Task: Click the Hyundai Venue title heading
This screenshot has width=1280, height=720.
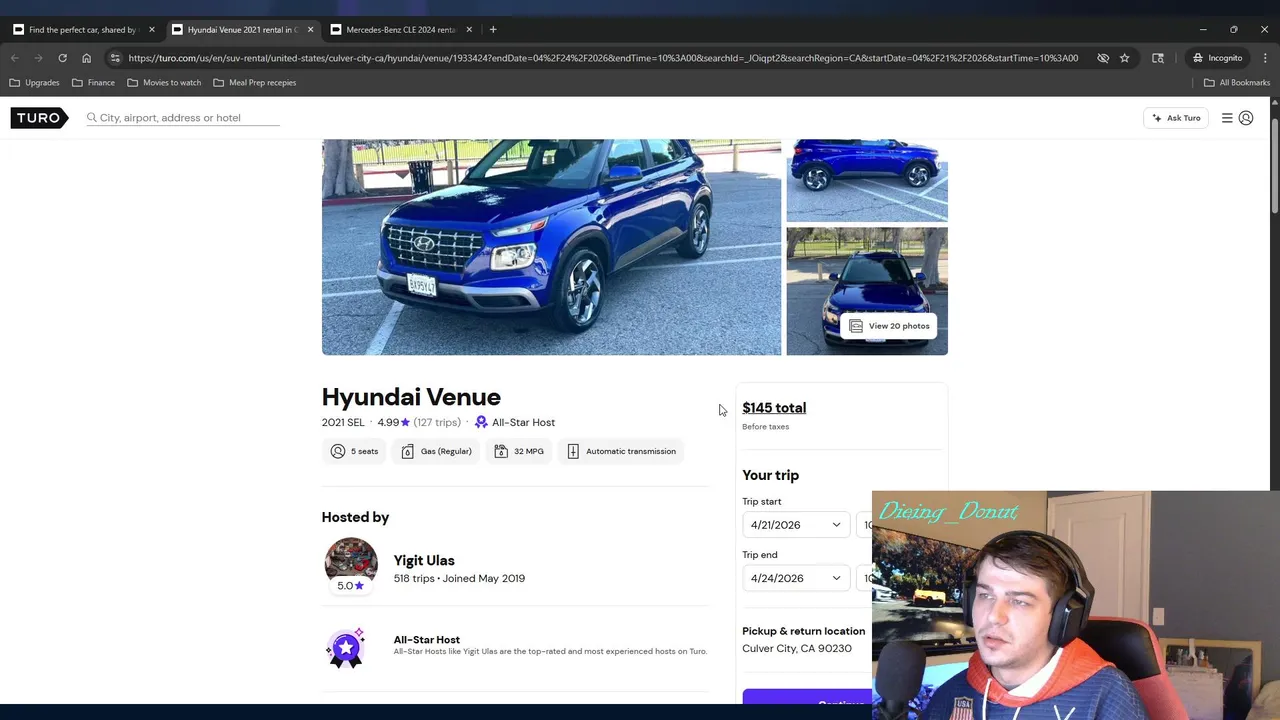Action: coord(411,397)
